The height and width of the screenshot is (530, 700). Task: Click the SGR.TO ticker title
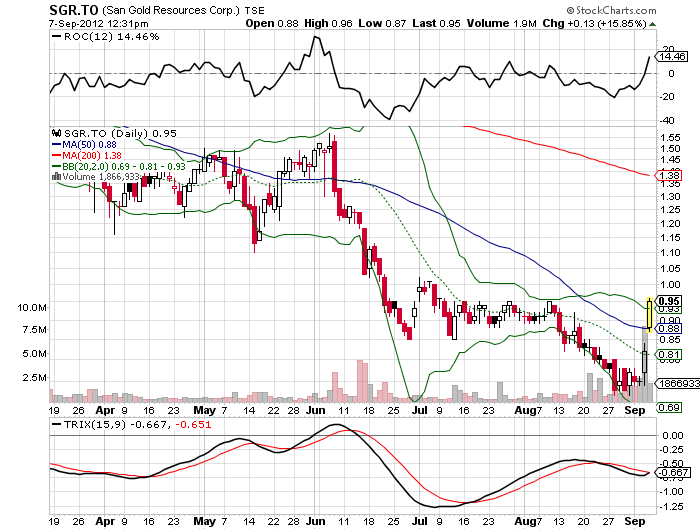74,10
